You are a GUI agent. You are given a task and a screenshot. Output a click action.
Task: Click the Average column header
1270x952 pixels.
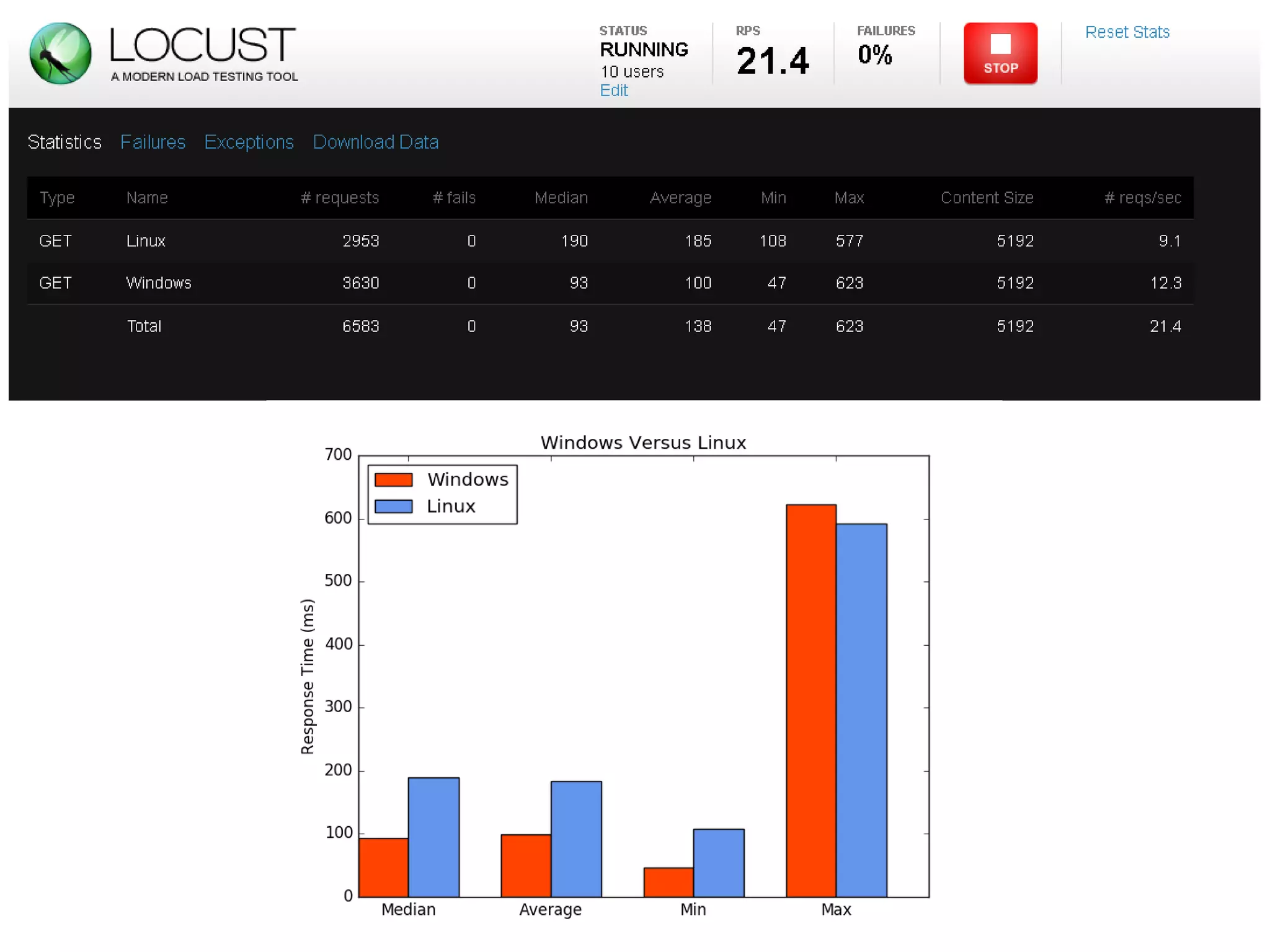tap(680, 198)
